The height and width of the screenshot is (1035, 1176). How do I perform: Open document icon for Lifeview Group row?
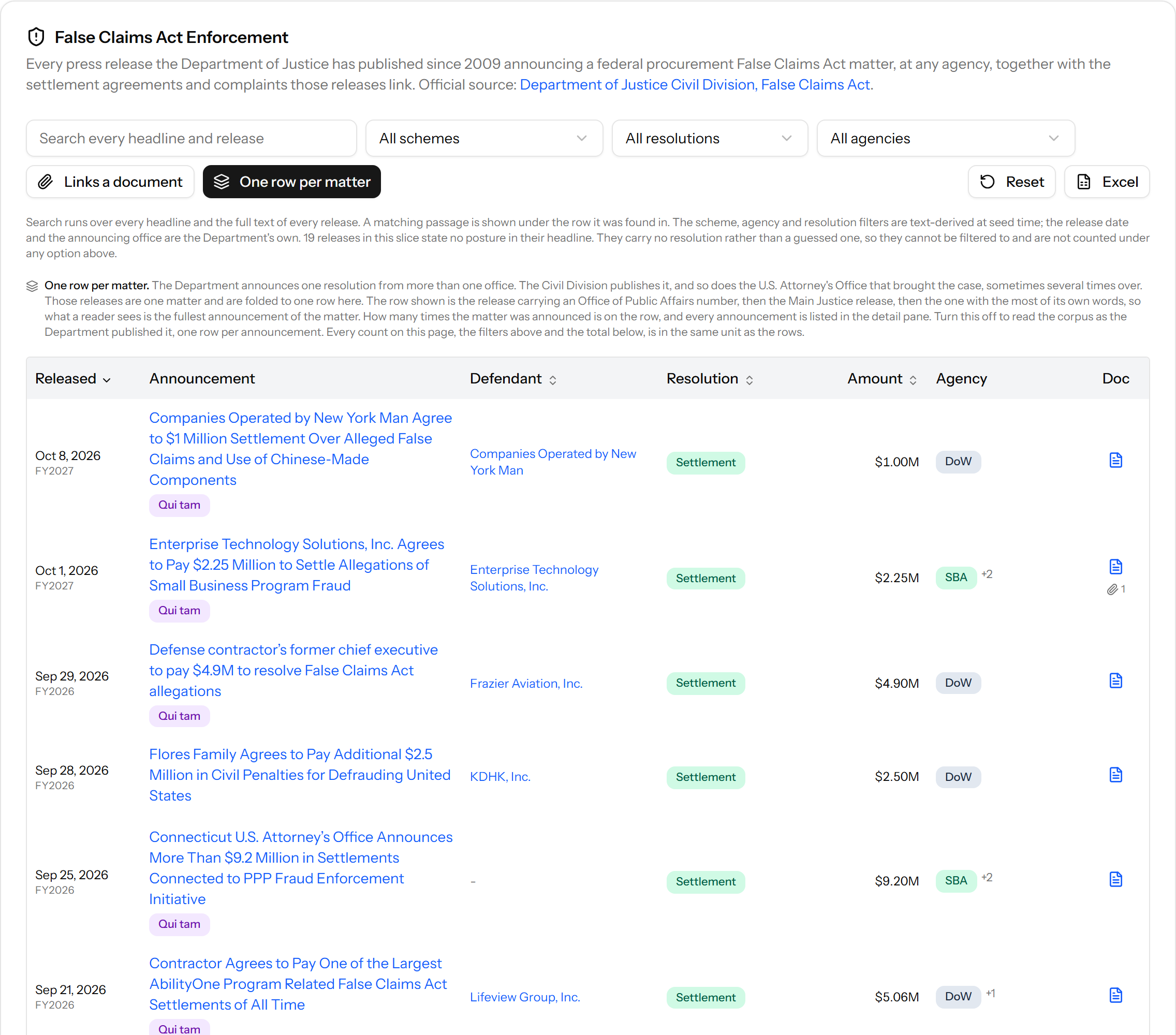(1115, 995)
